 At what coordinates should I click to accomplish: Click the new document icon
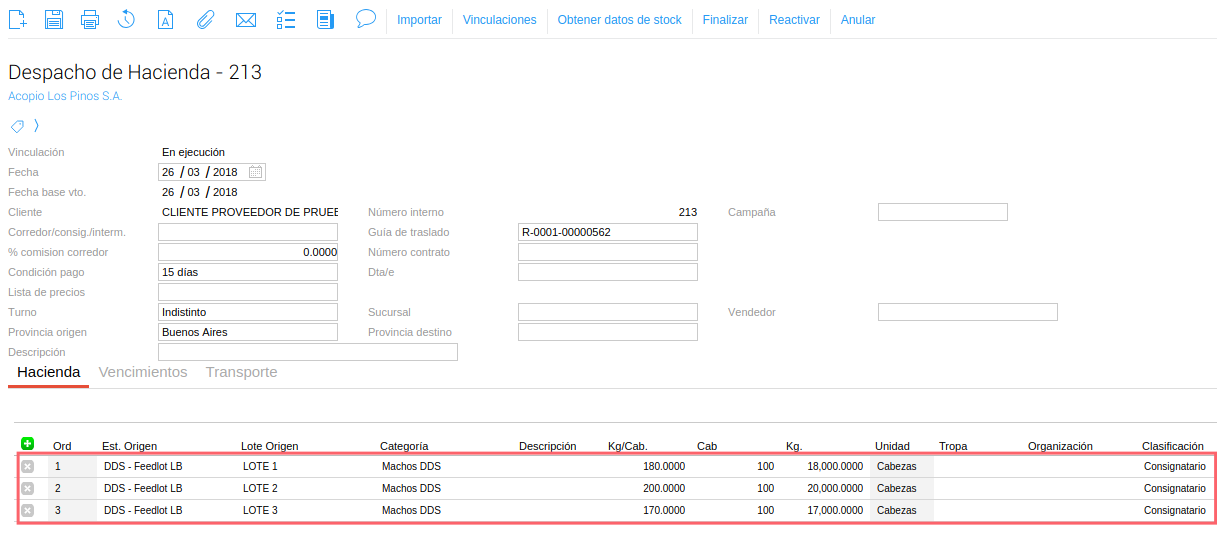pyautogui.click(x=18, y=19)
